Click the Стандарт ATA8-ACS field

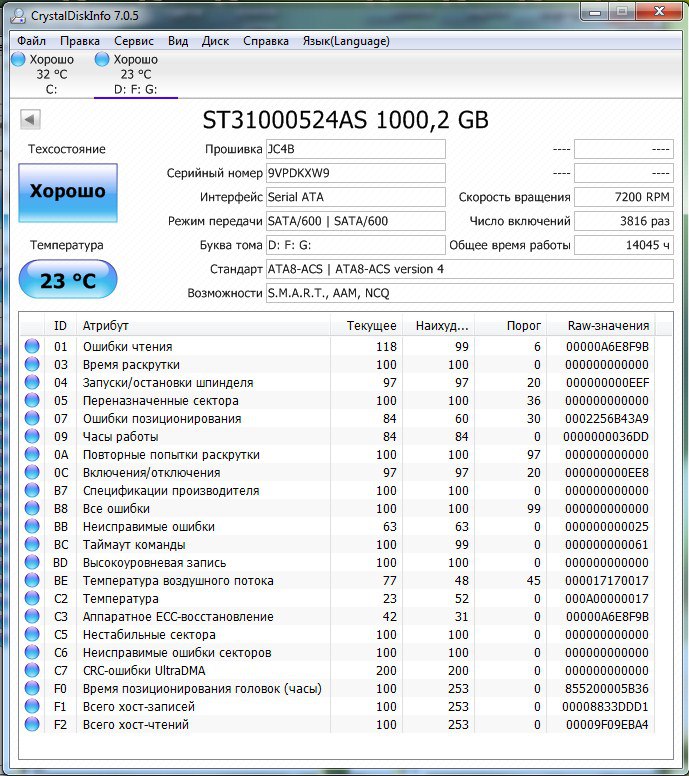[470, 269]
